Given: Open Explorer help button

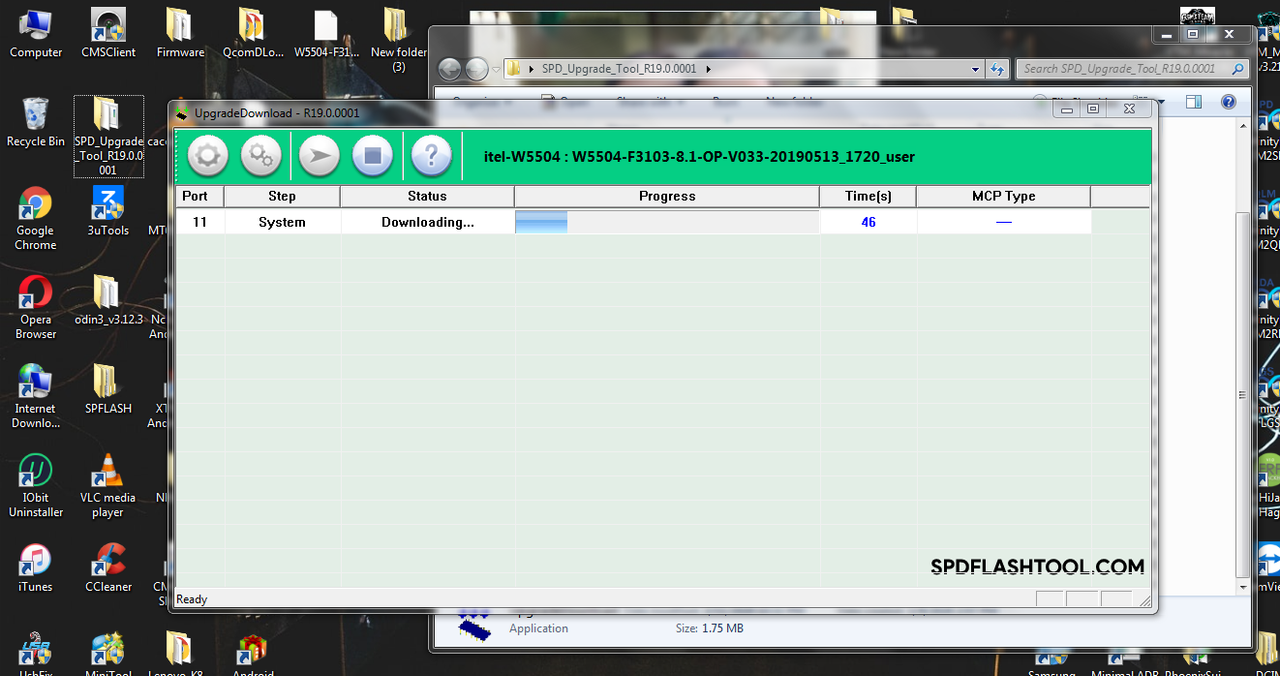Looking at the screenshot, I should (x=1229, y=102).
